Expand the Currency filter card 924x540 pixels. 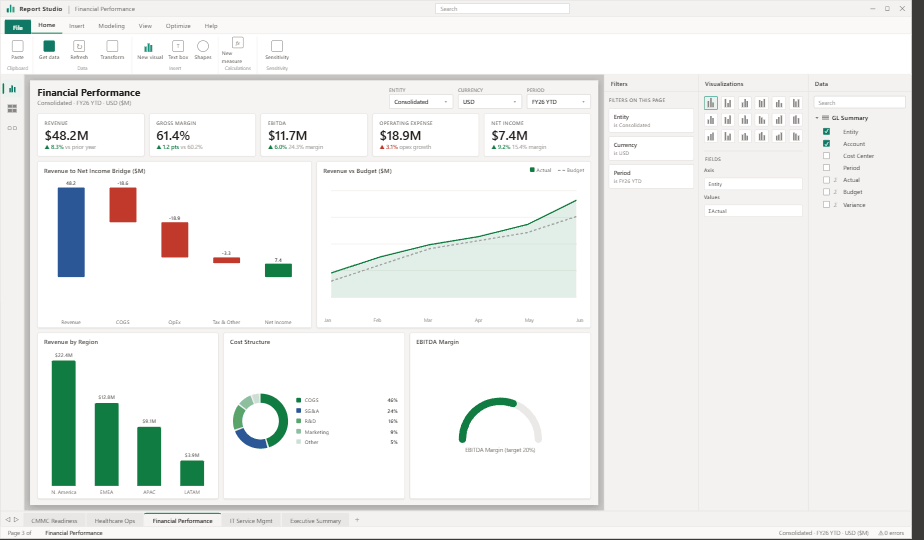[x=651, y=149]
